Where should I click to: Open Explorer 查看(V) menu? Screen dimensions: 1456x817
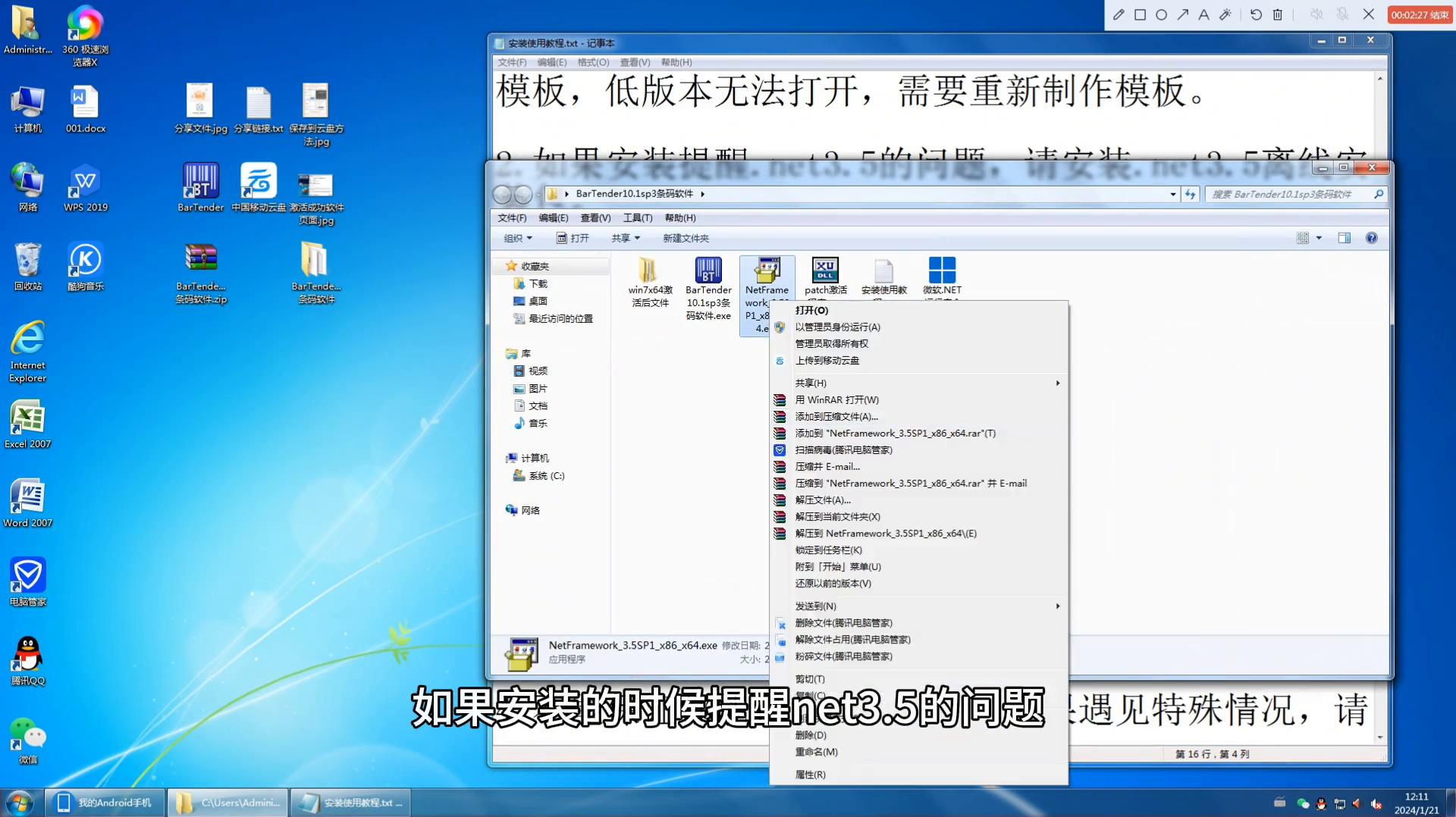(x=595, y=218)
